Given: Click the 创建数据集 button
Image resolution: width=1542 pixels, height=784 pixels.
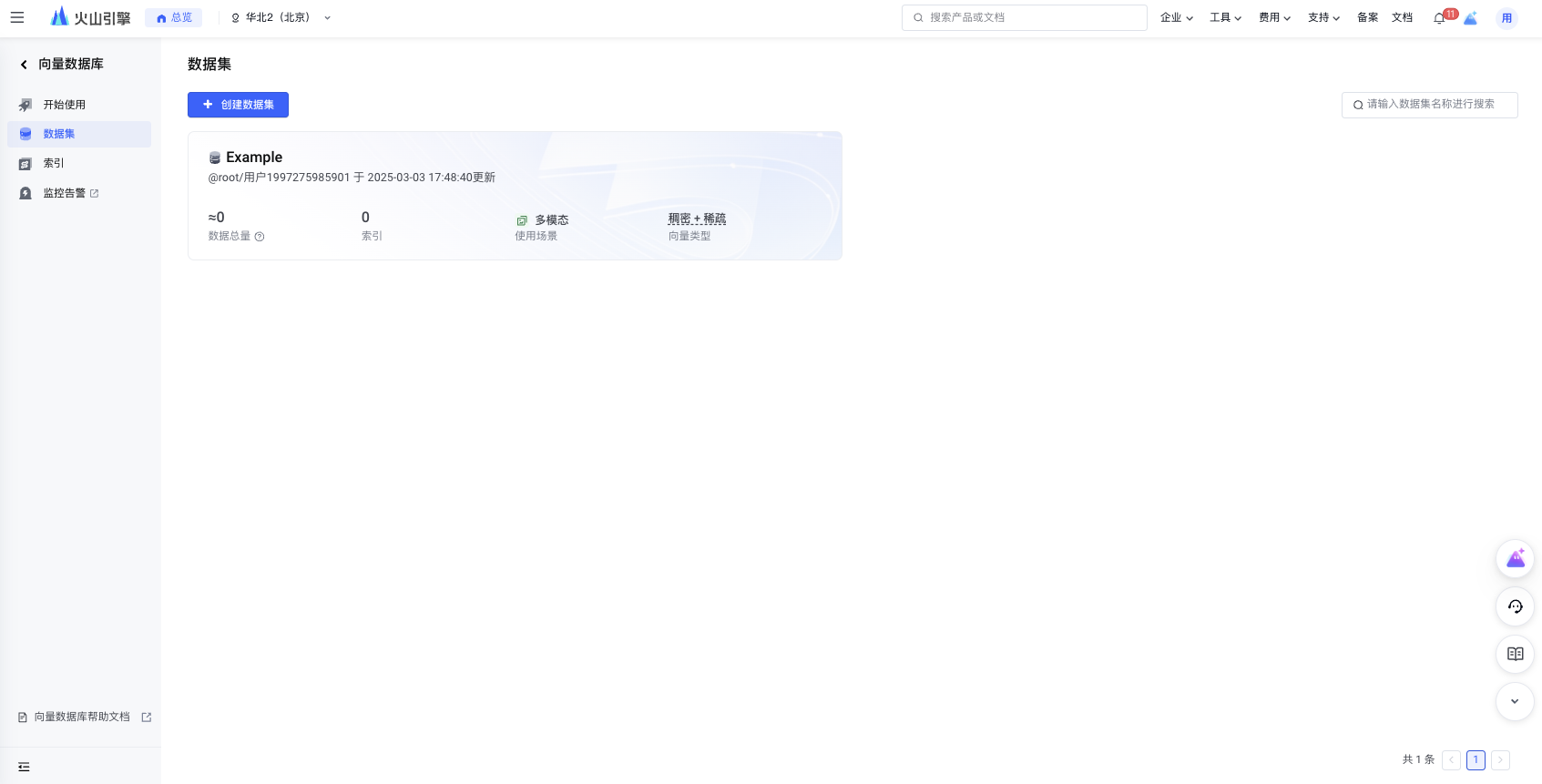Looking at the screenshot, I should [x=238, y=105].
